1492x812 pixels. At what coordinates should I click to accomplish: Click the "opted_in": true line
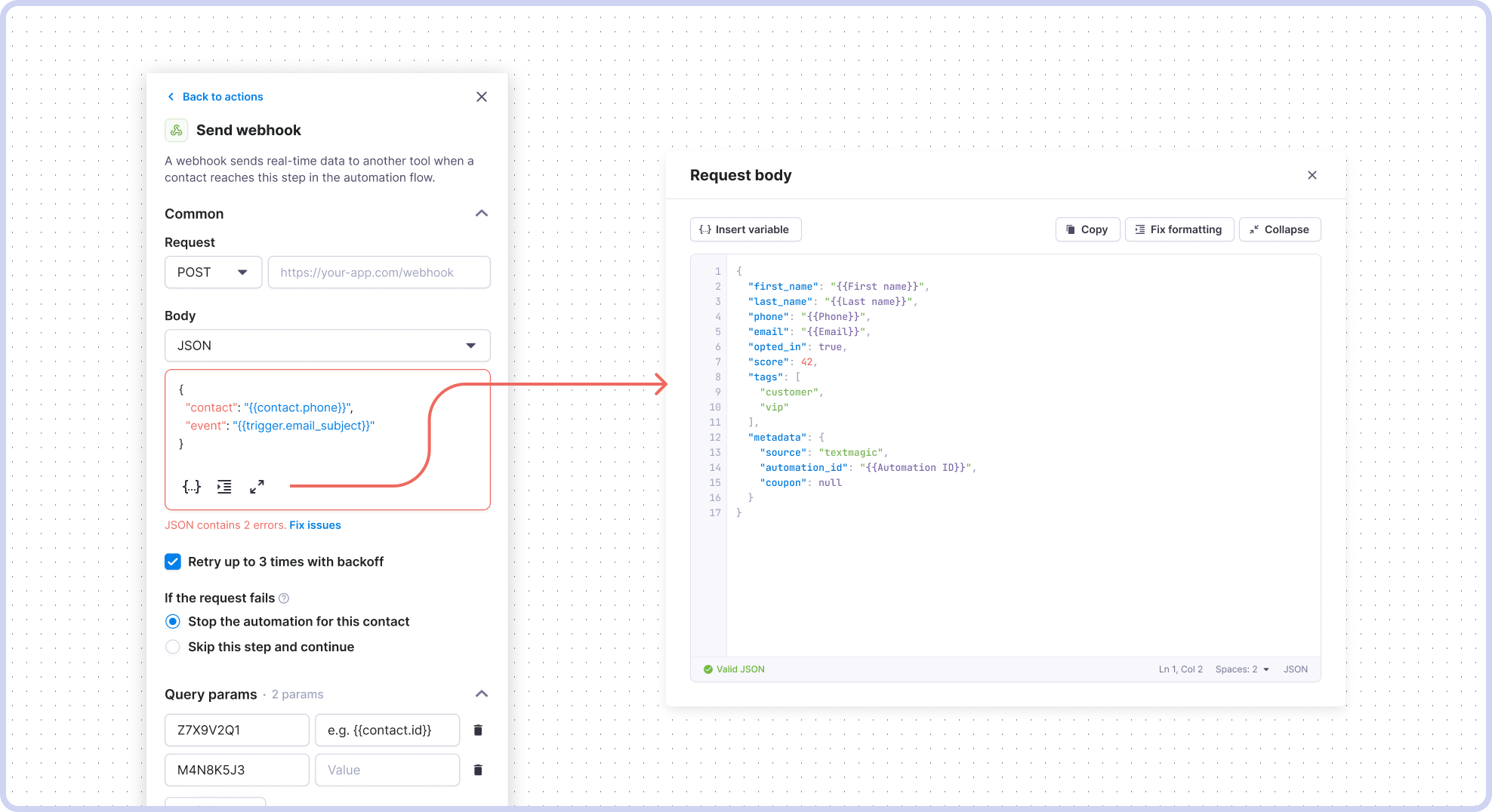pos(797,347)
